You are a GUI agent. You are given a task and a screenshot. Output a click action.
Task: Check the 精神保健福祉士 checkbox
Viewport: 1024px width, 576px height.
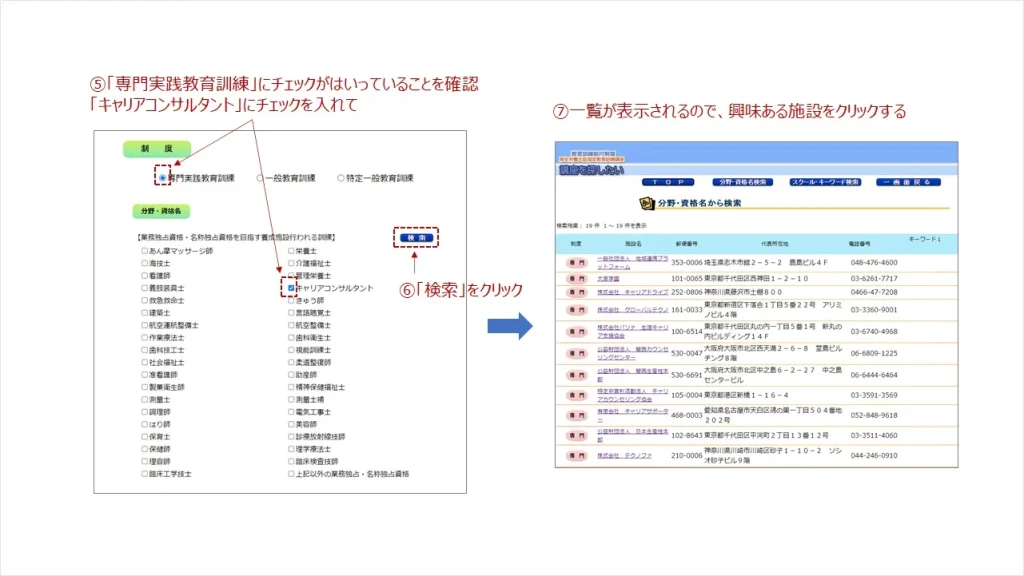point(291,387)
